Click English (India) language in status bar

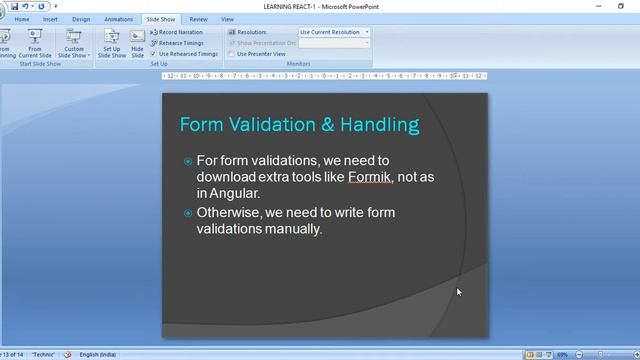pyautogui.click(x=98, y=355)
